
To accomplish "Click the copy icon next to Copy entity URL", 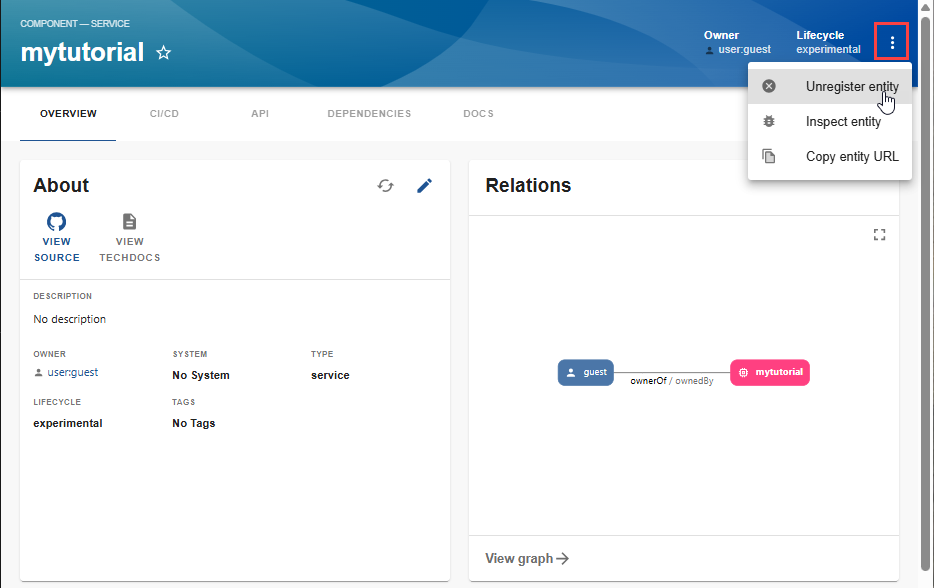I will (769, 156).
